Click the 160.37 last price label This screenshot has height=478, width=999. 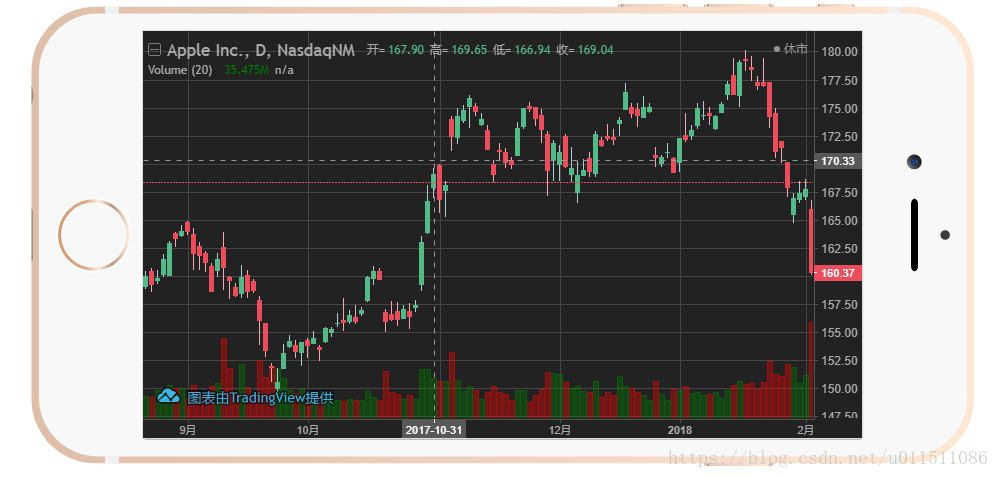[x=838, y=273]
